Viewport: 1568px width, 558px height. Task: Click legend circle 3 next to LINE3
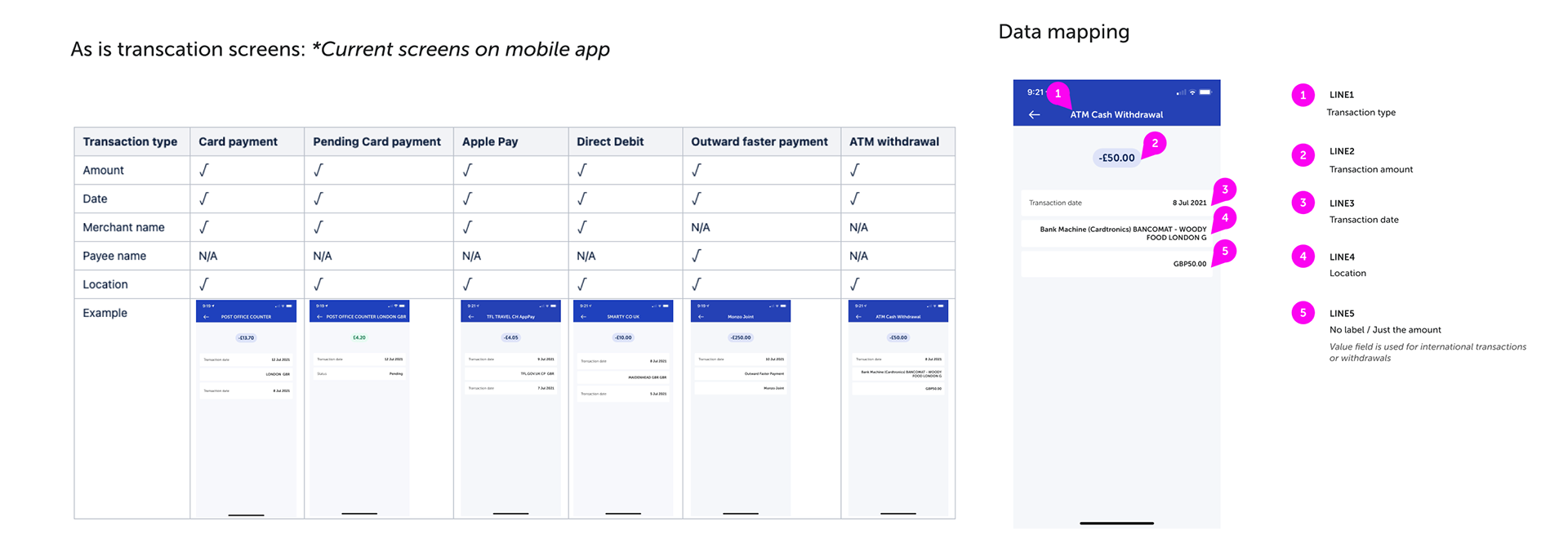1303,203
